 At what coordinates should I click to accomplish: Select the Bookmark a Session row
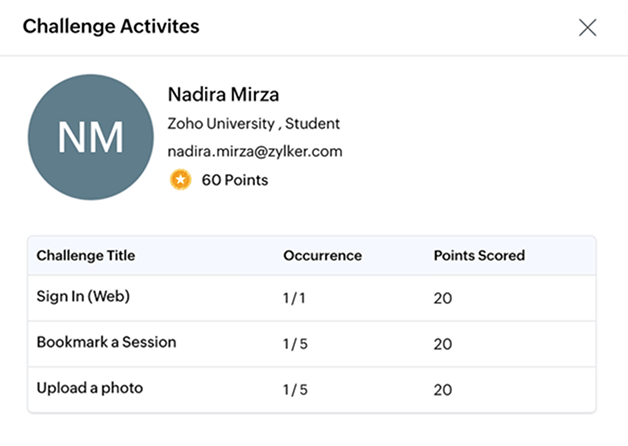coord(312,344)
